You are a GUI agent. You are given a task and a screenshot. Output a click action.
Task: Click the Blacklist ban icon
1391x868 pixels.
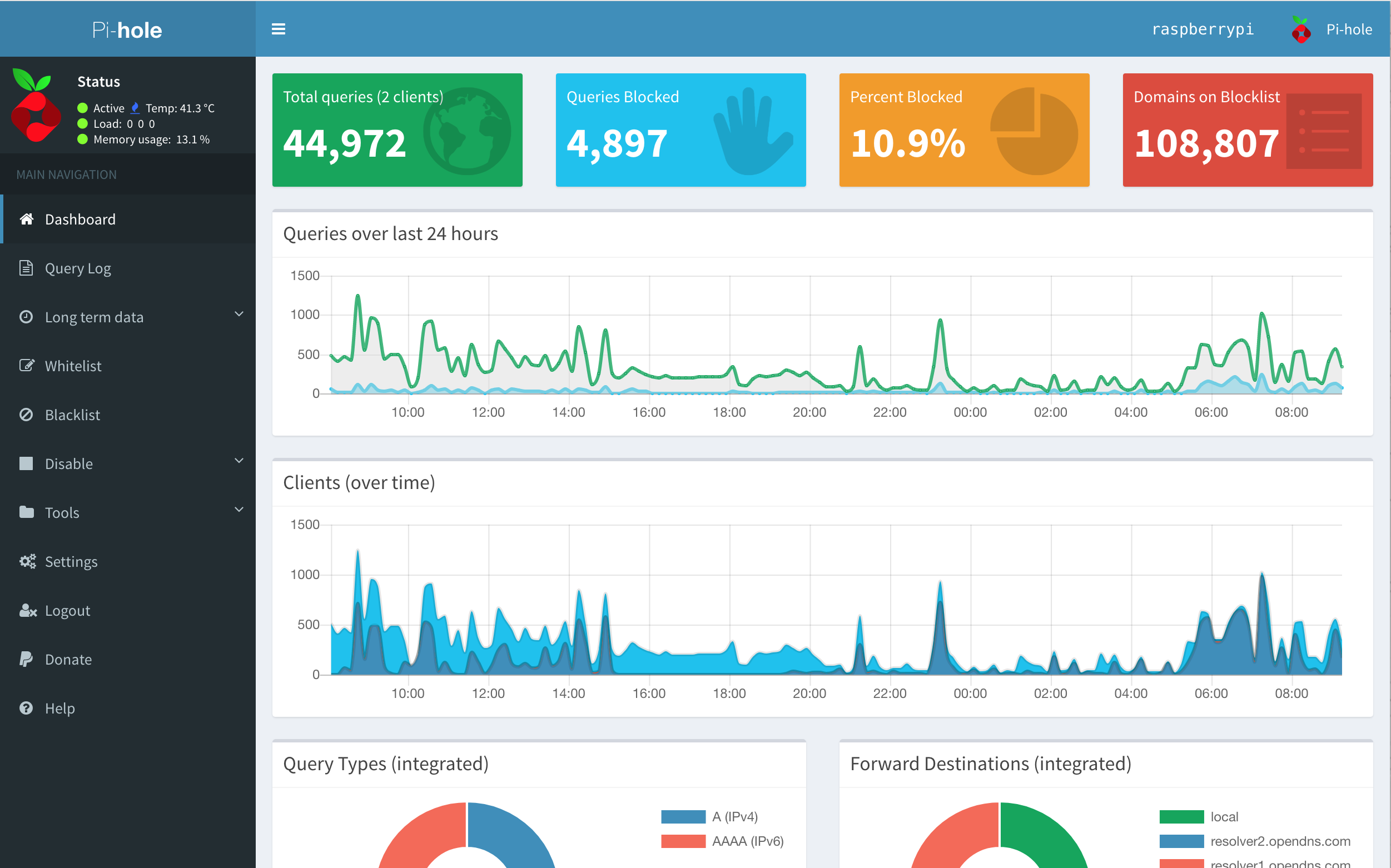click(x=26, y=414)
